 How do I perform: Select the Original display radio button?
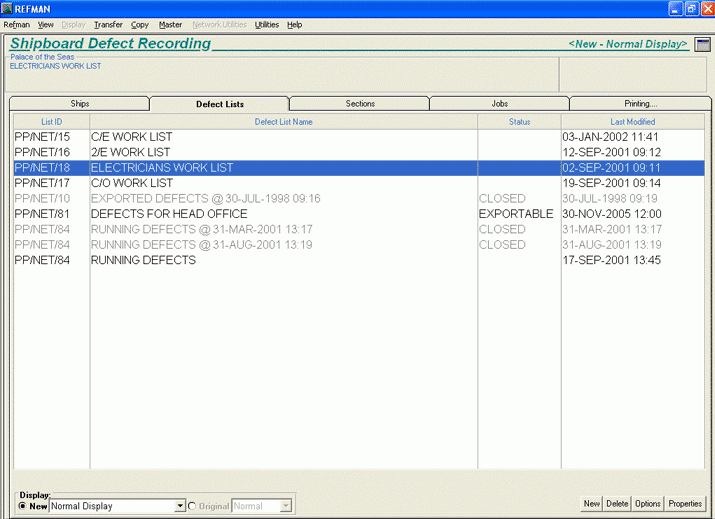pyautogui.click(x=192, y=506)
